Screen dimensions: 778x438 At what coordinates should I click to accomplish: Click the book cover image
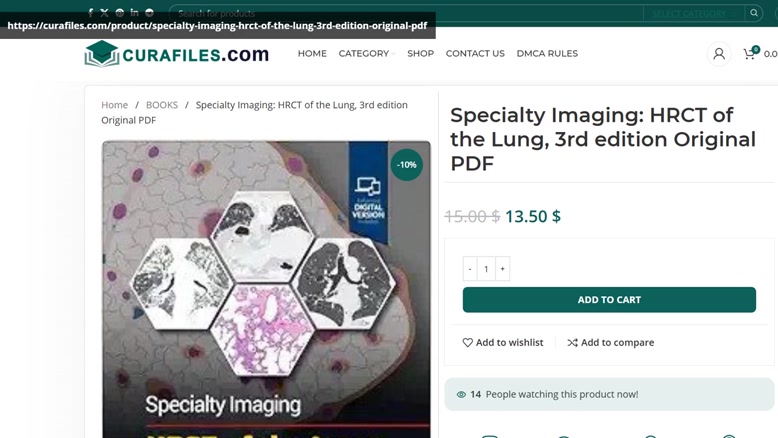point(266,290)
